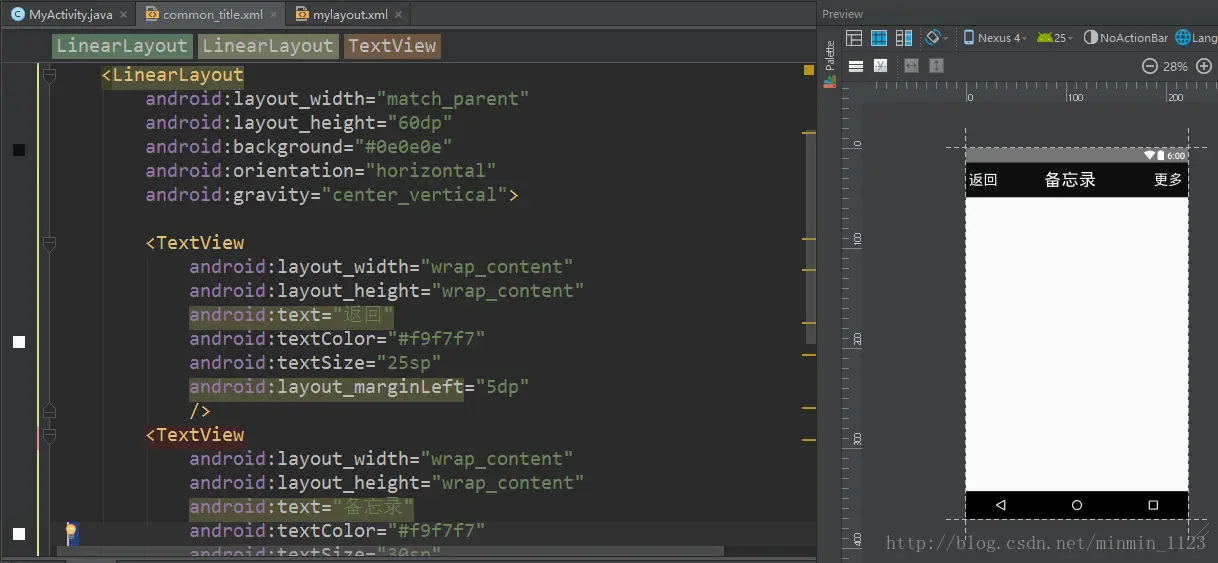This screenshot has height=563, width=1218.
Task: Click the half-circle theme icon
Action: 1091,38
